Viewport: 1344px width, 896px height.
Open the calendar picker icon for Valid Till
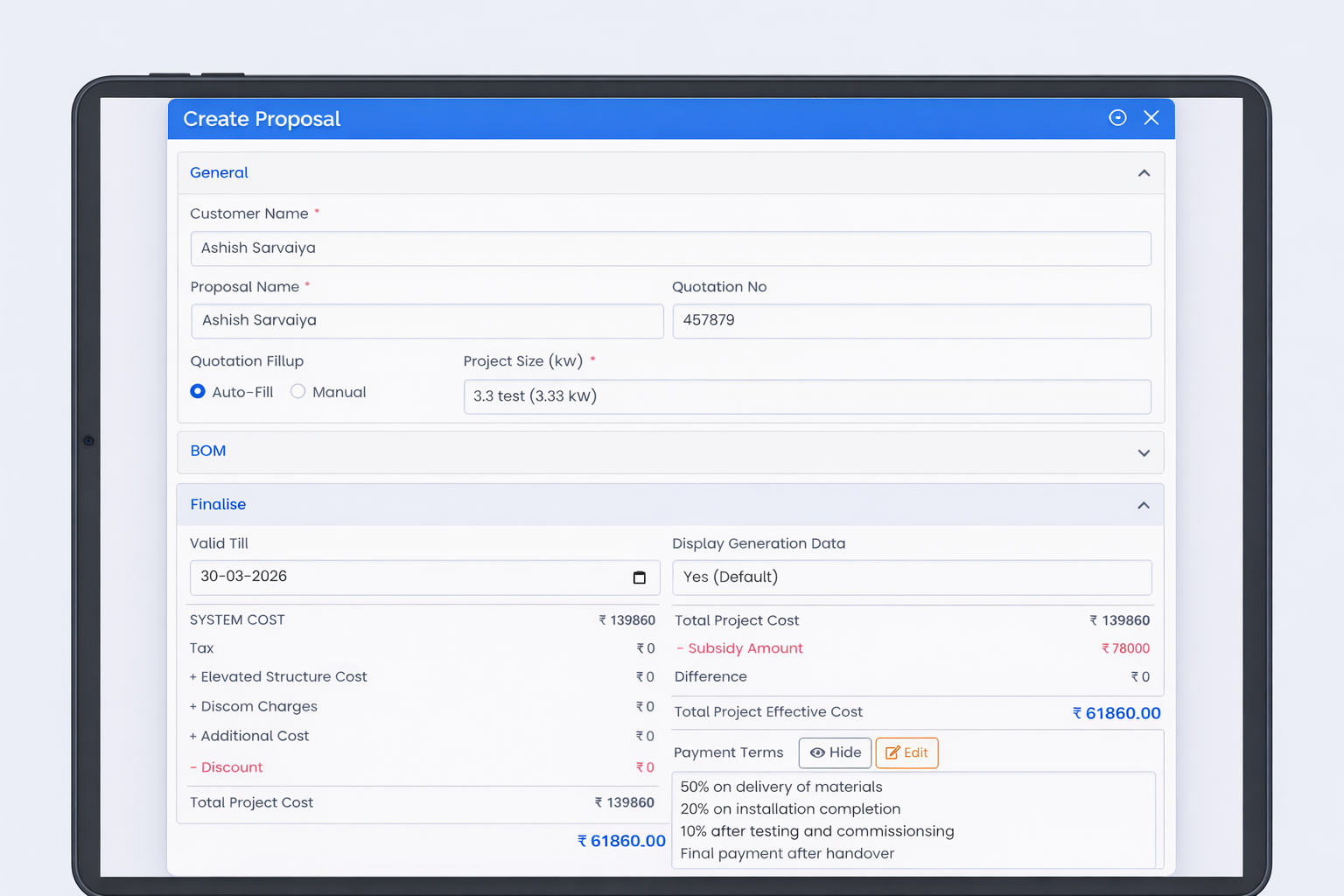[x=639, y=577]
